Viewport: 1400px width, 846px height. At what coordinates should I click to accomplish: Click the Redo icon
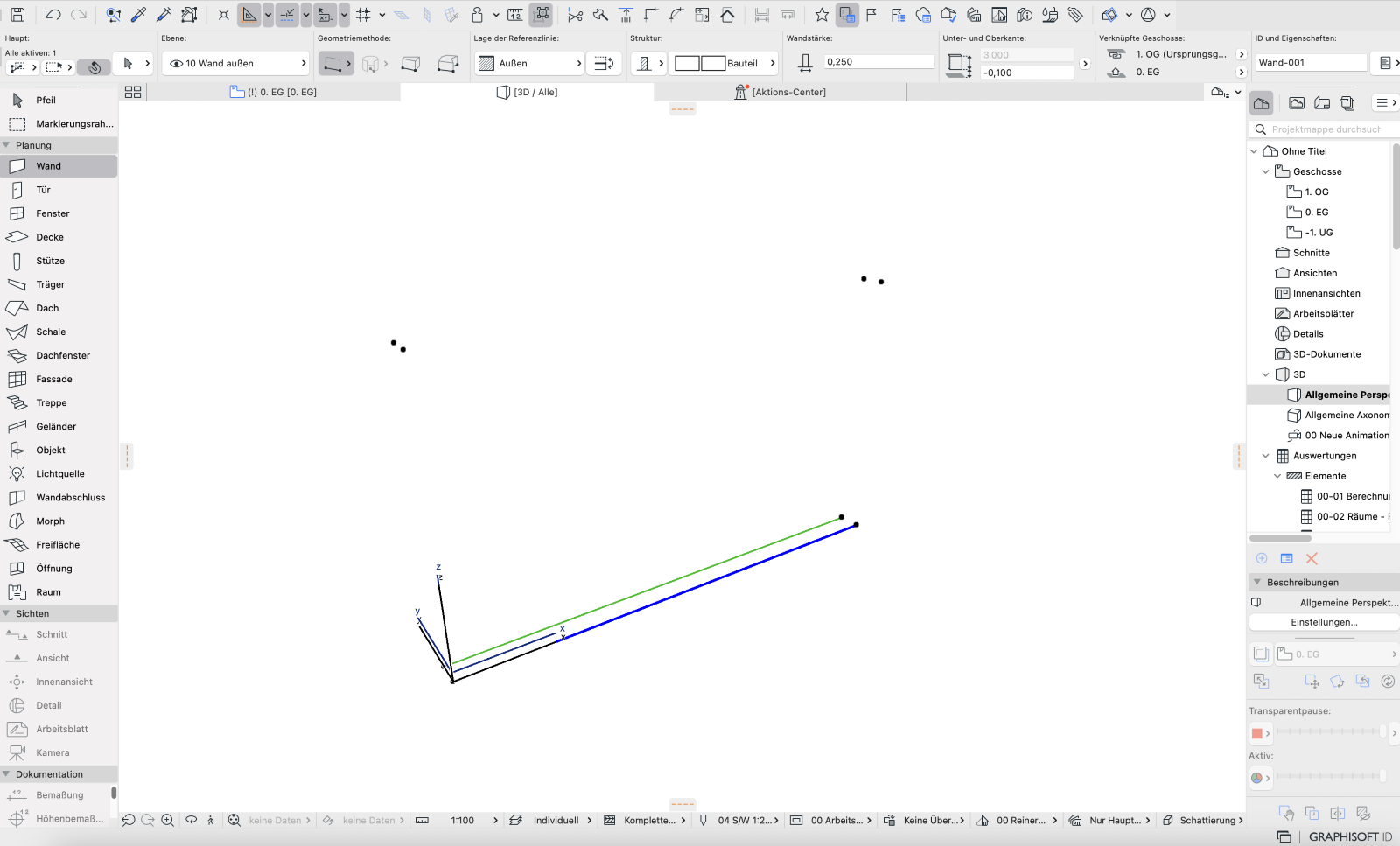pos(79,15)
